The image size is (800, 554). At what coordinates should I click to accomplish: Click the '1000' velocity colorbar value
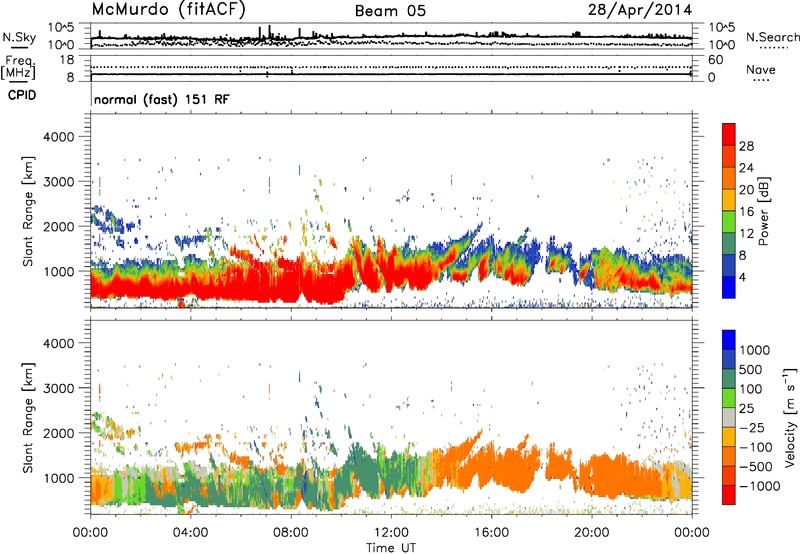755,350
